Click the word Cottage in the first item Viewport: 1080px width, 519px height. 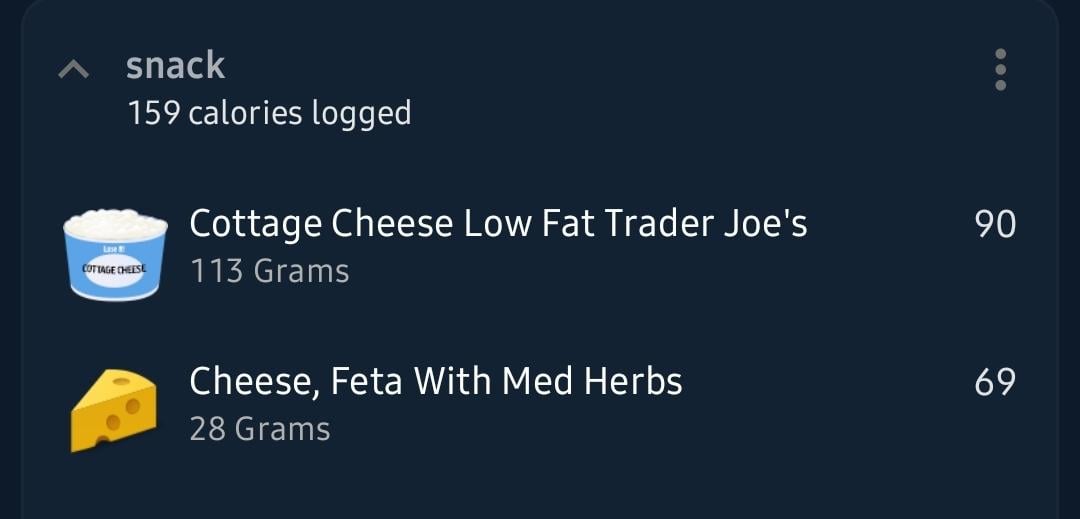[255, 225]
